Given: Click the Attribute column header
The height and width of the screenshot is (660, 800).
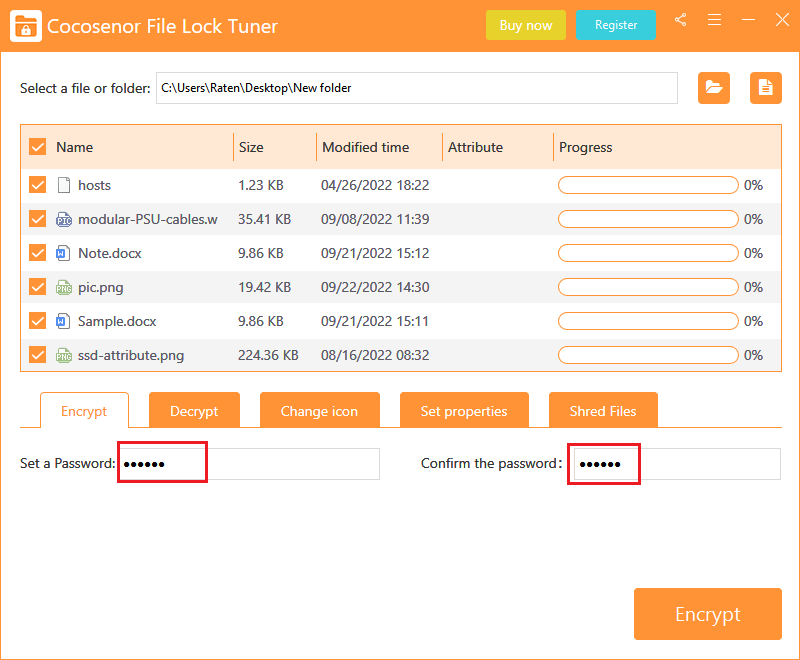Looking at the screenshot, I should pos(476,147).
